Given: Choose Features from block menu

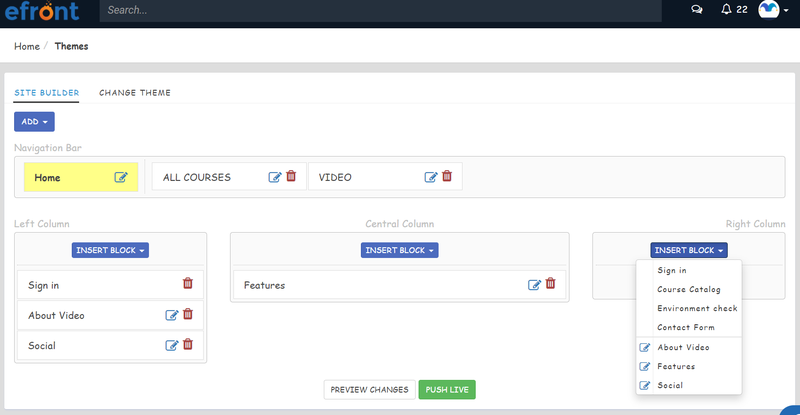Looking at the screenshot, I should tap(676, 367).
